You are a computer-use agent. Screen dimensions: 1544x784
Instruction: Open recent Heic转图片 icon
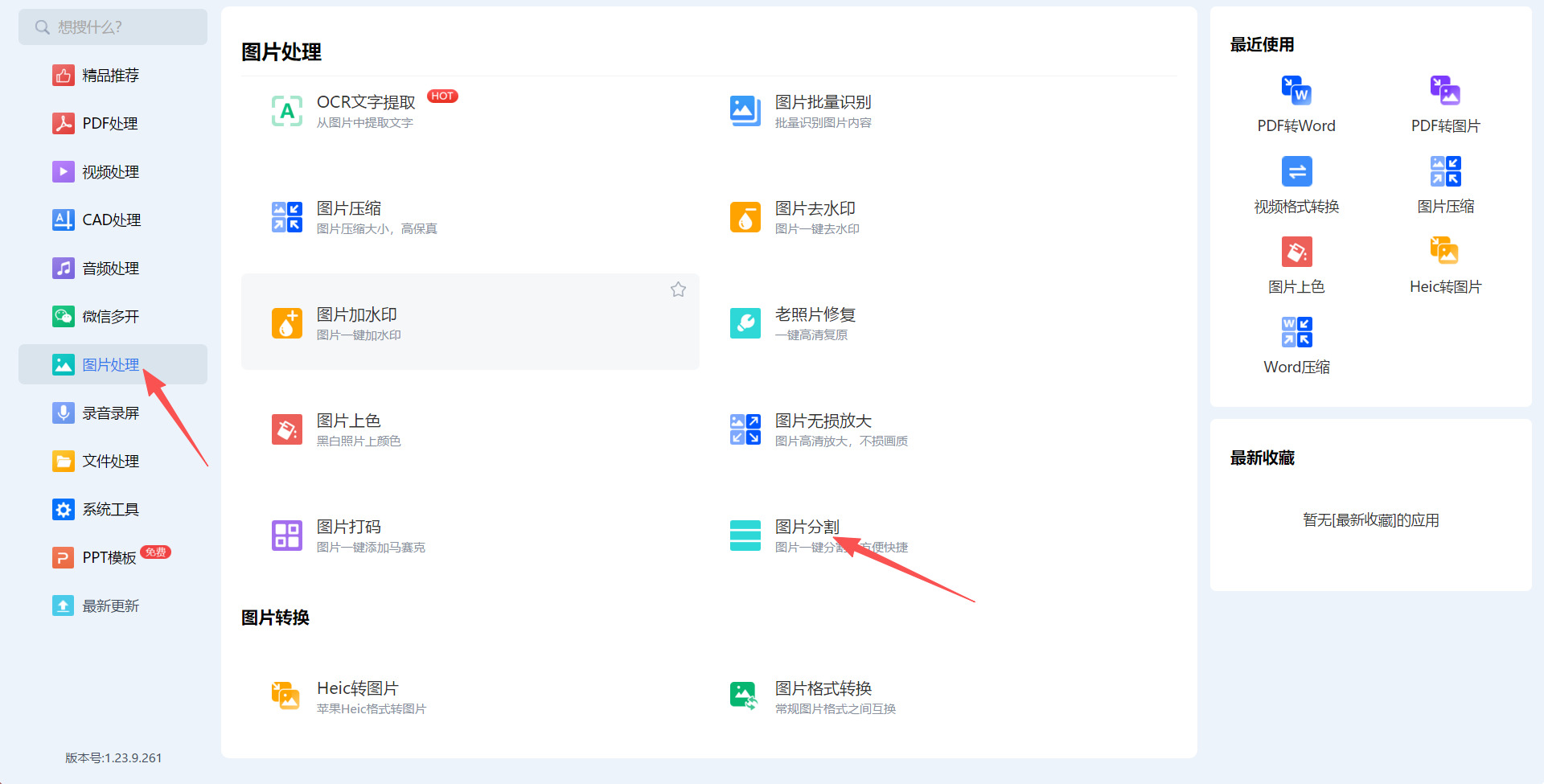1445,252
